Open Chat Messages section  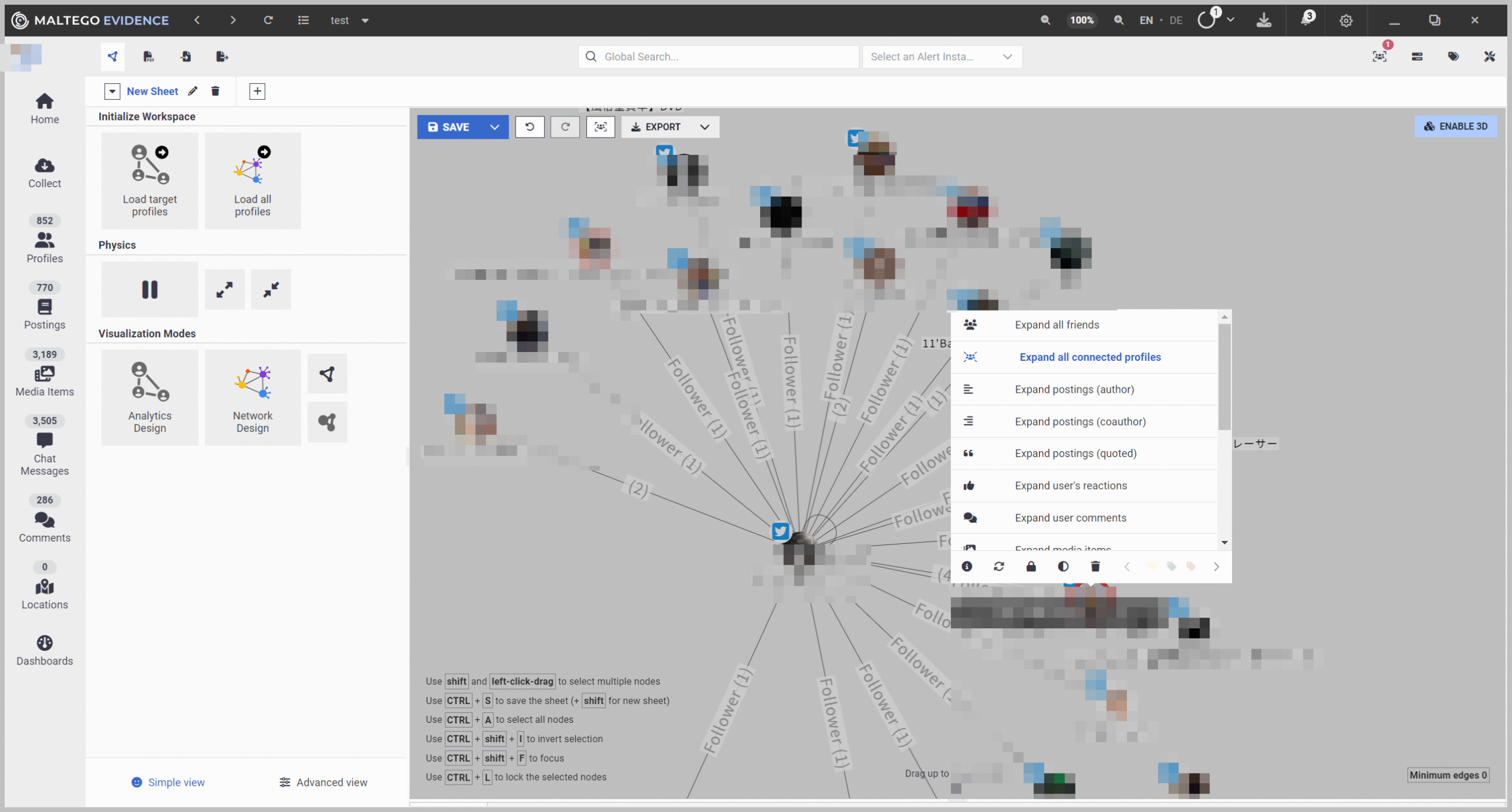coord(44,446)
